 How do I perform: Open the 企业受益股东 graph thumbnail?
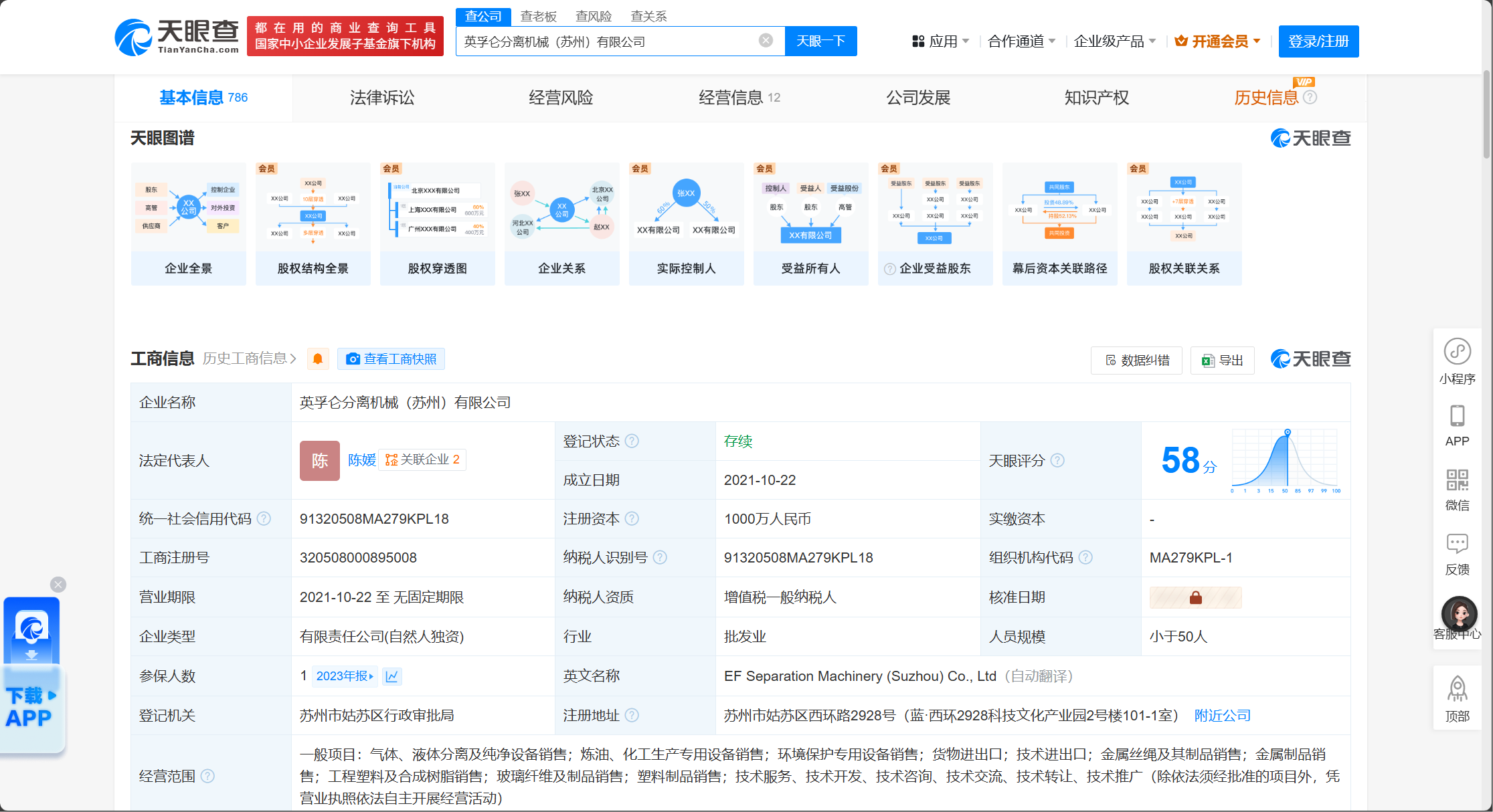(936, 224)
